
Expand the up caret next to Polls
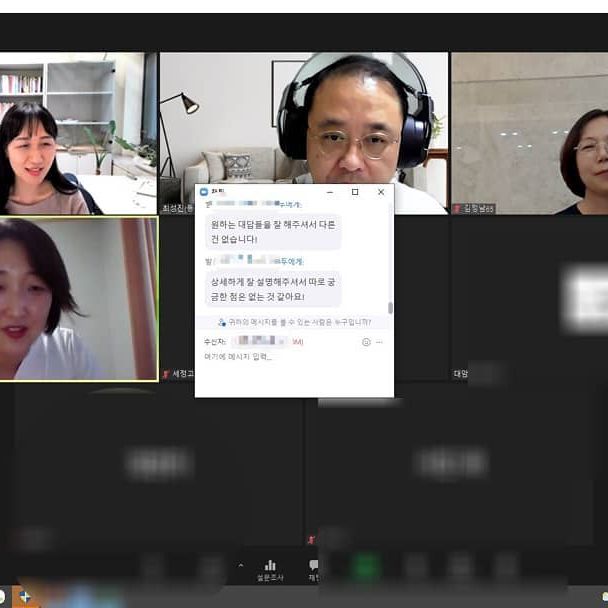point(240,566)
